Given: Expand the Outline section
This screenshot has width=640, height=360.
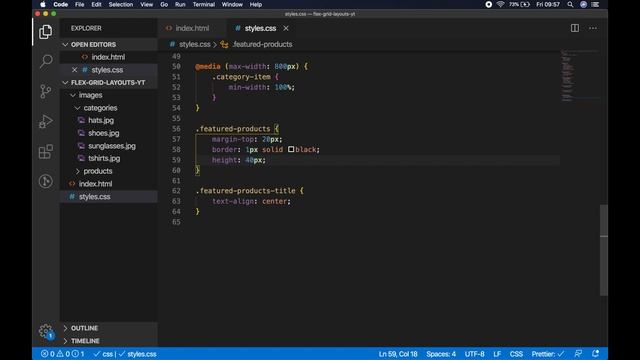Looking at the screenshot, I should tap(65, 328).
